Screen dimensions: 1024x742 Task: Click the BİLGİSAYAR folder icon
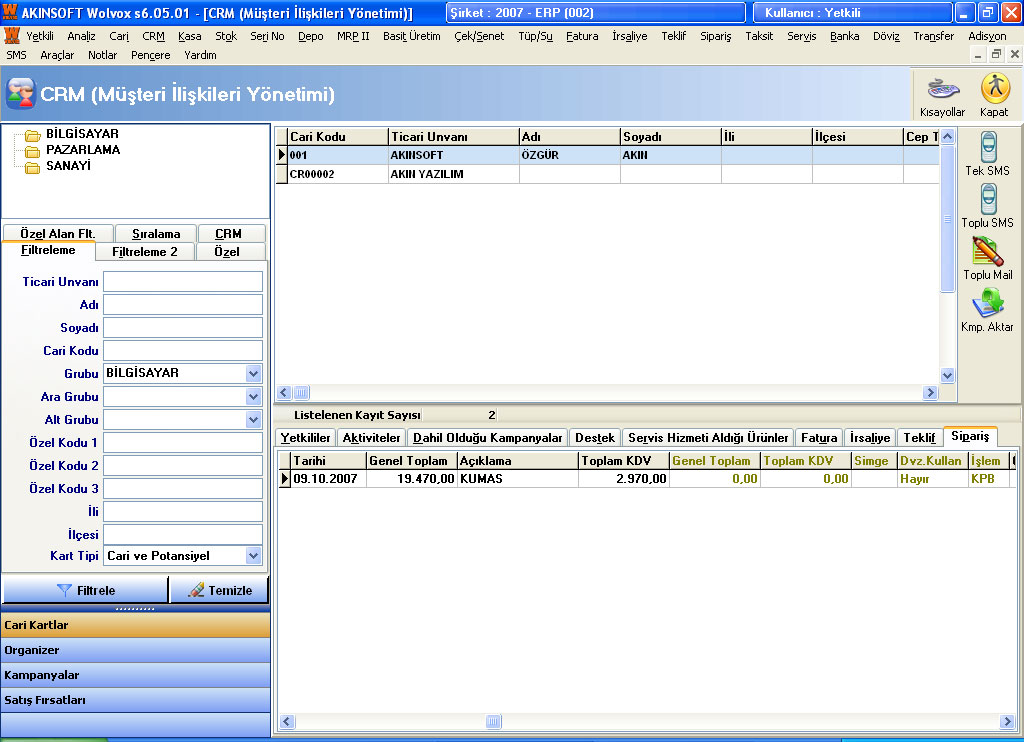33,135
